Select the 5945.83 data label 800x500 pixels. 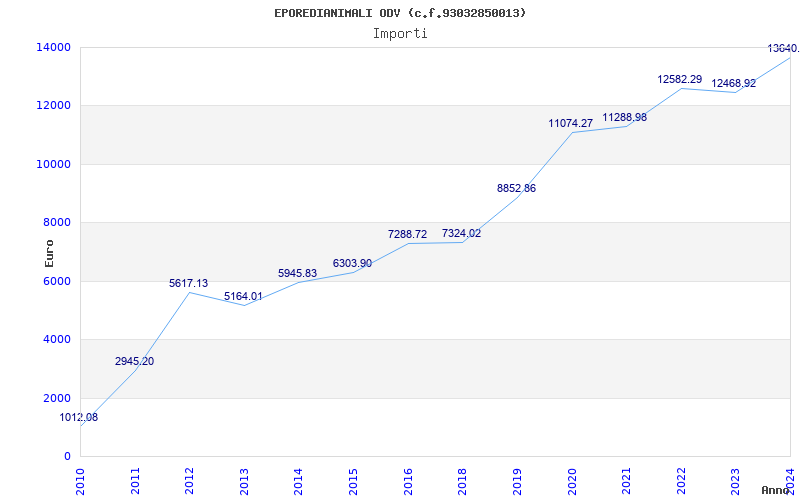pyautogui.click(x=297, y=274)
